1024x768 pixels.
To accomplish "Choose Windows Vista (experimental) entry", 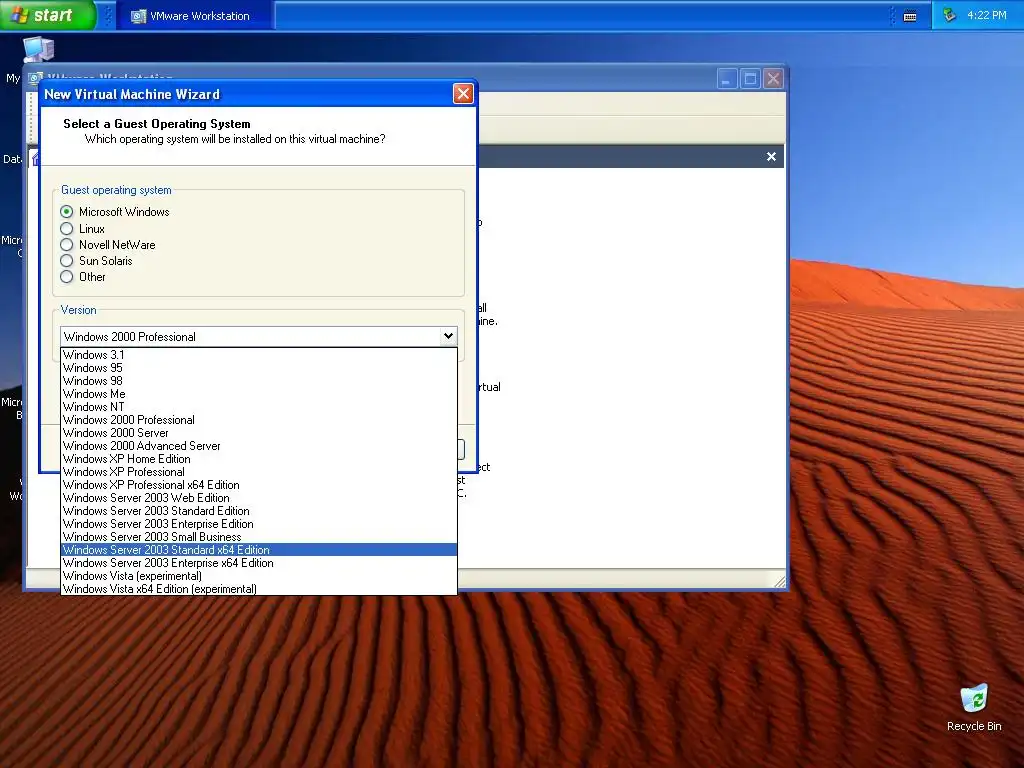I will (x=259, y=576).
